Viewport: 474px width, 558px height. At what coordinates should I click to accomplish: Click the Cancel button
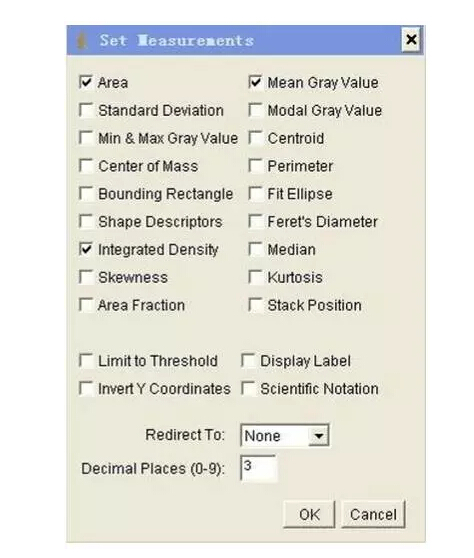[x=373, y=514]
